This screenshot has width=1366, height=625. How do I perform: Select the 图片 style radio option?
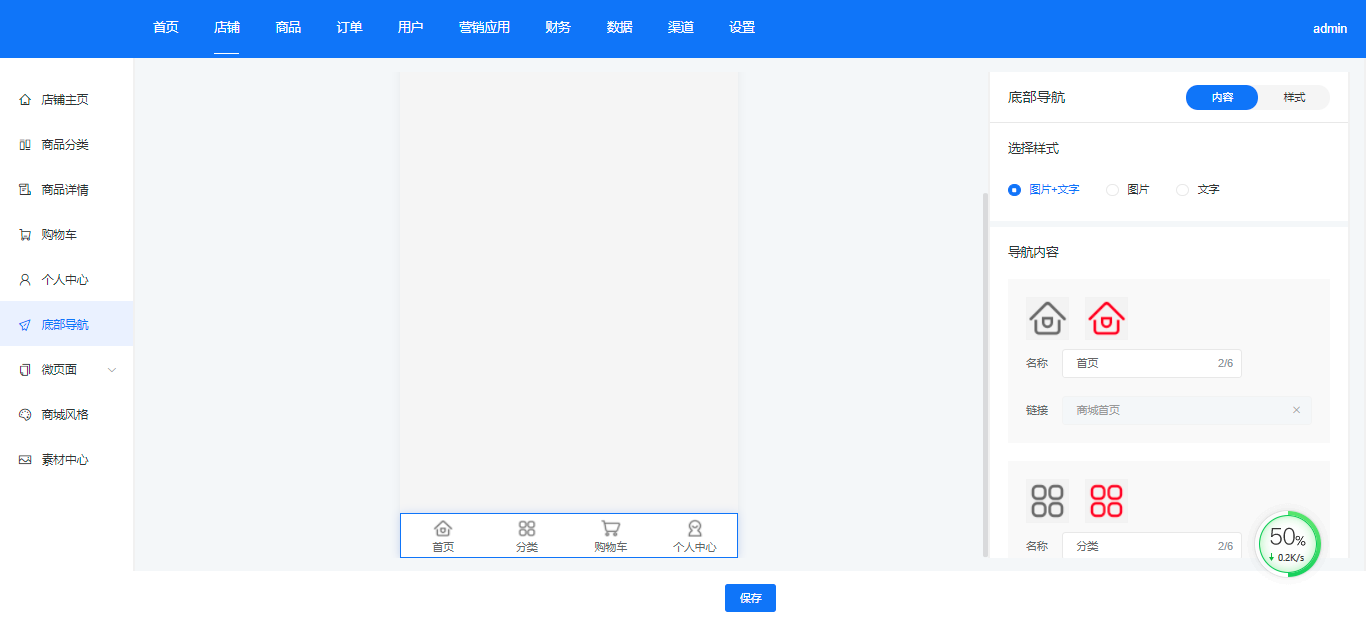[1112, 190]
